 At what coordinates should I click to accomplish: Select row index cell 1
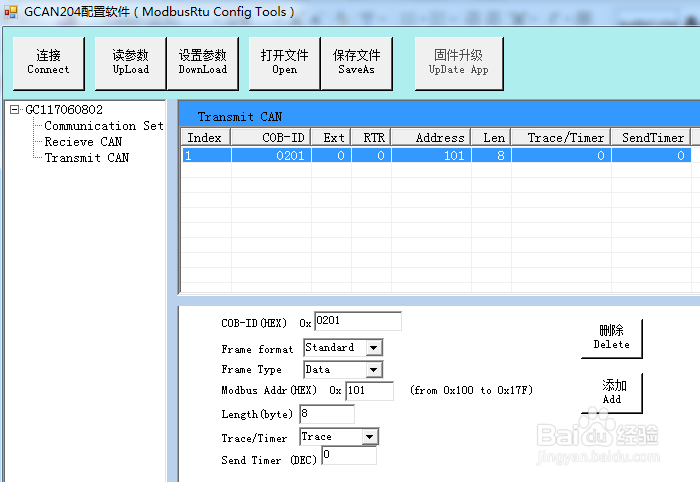click(x=206, y=155)
